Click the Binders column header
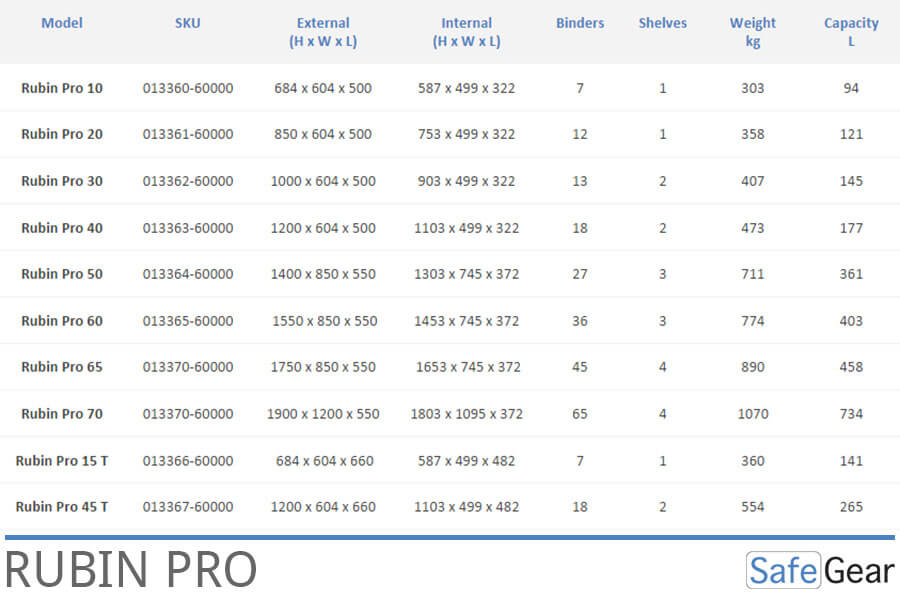 click(x=580, y=23)
